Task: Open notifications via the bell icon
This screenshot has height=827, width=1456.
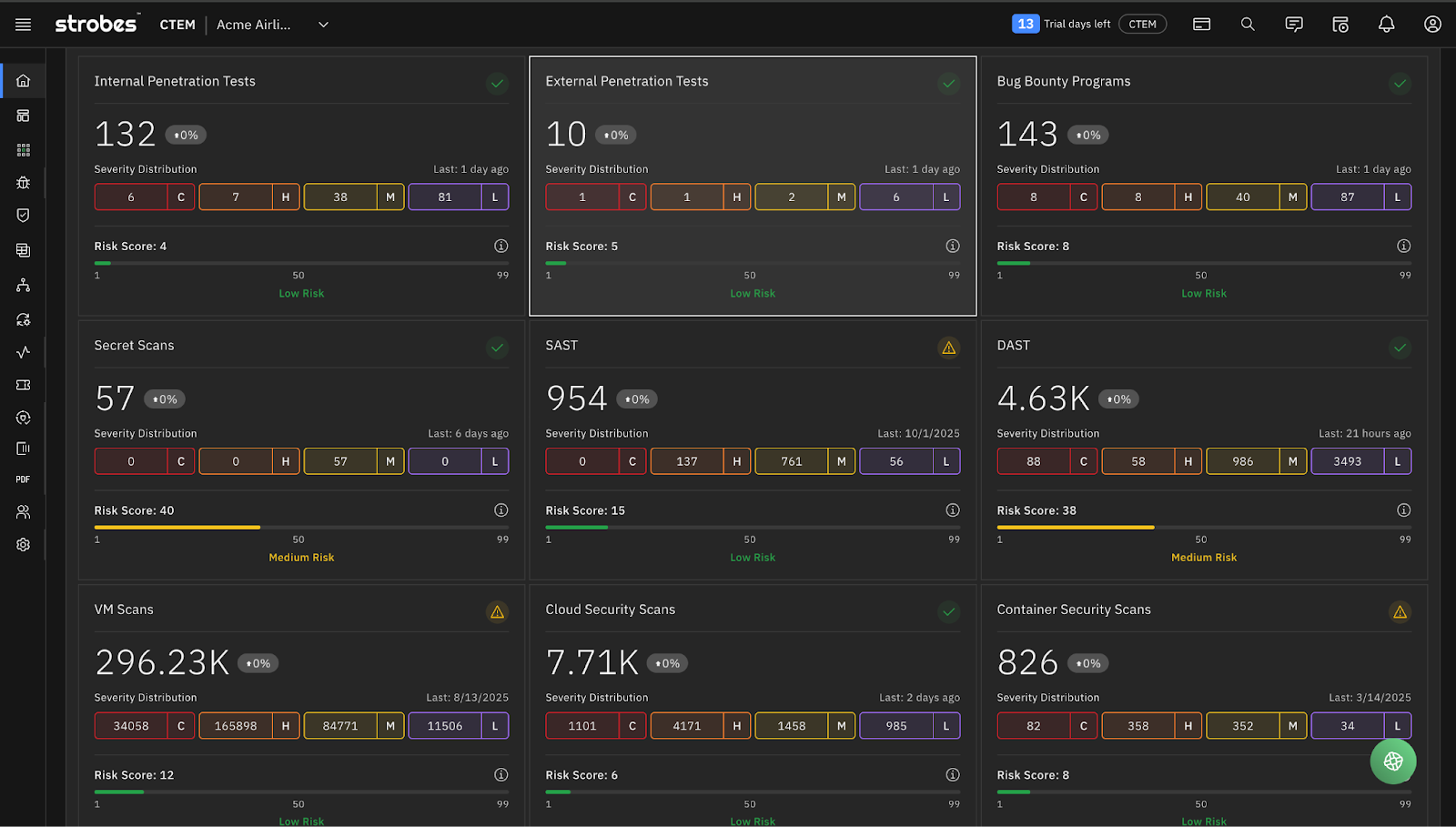Action: click(x=1386, y=24)
